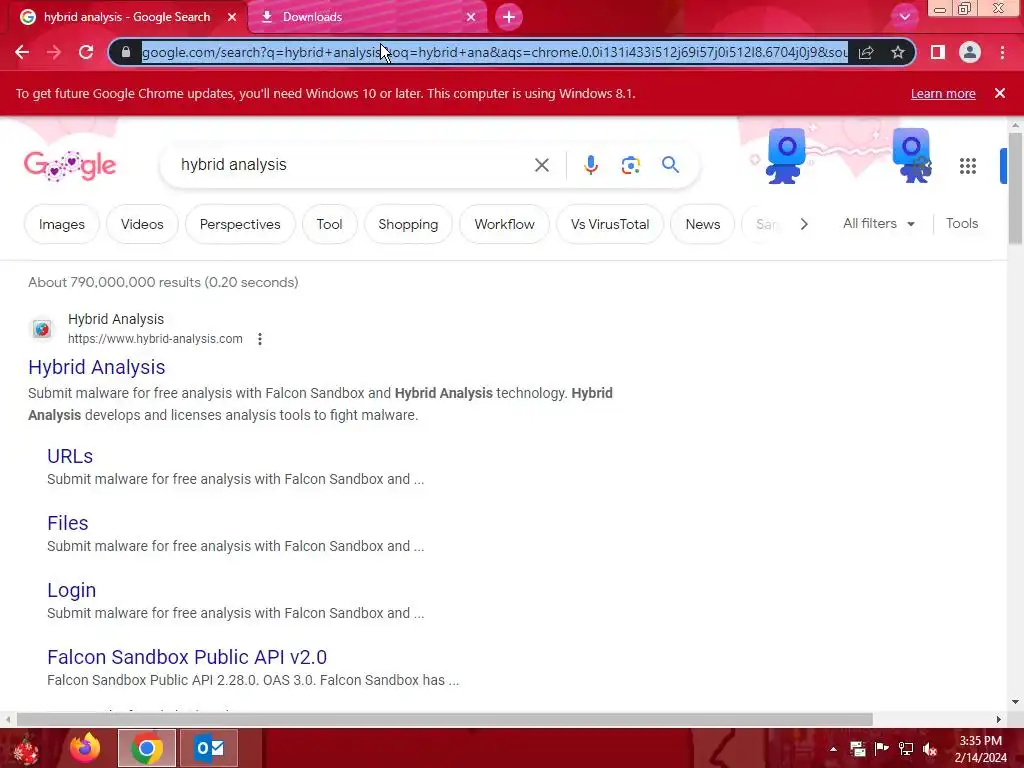Click the taskbar clock showing 3:35 PM

point(981,749)
